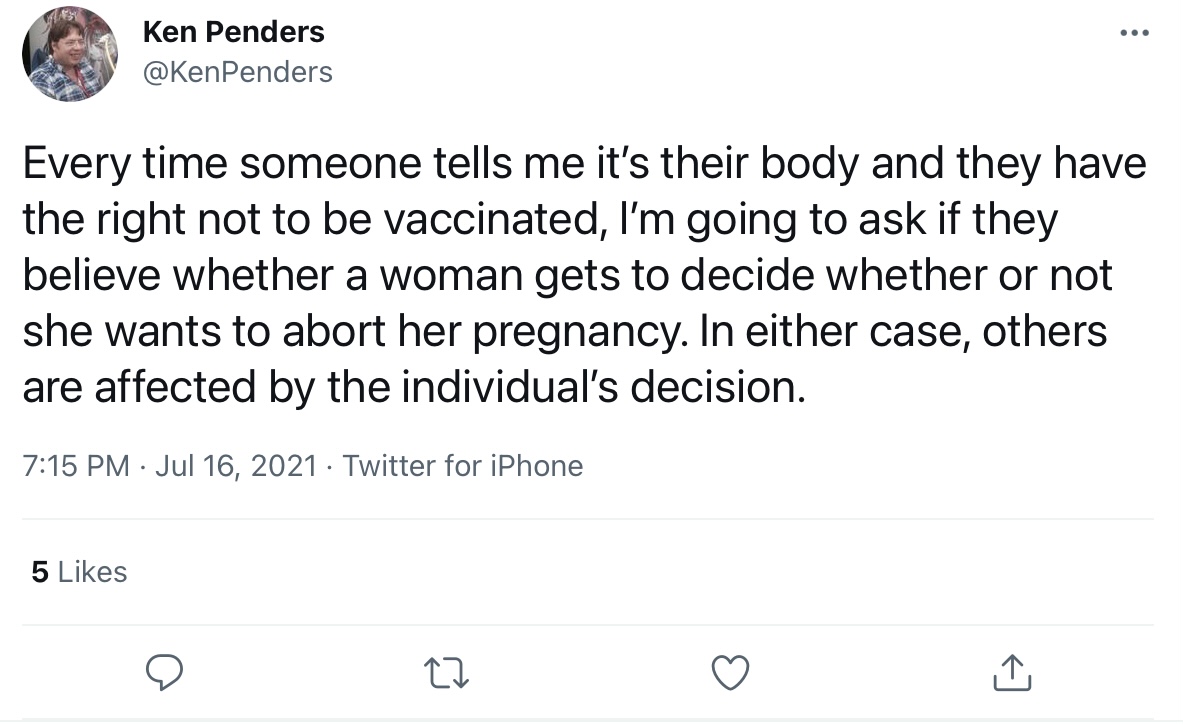The width and height of the screenshot is (1183, 725).
Task: Open the share tweet icon
Action: [1012, 672]
